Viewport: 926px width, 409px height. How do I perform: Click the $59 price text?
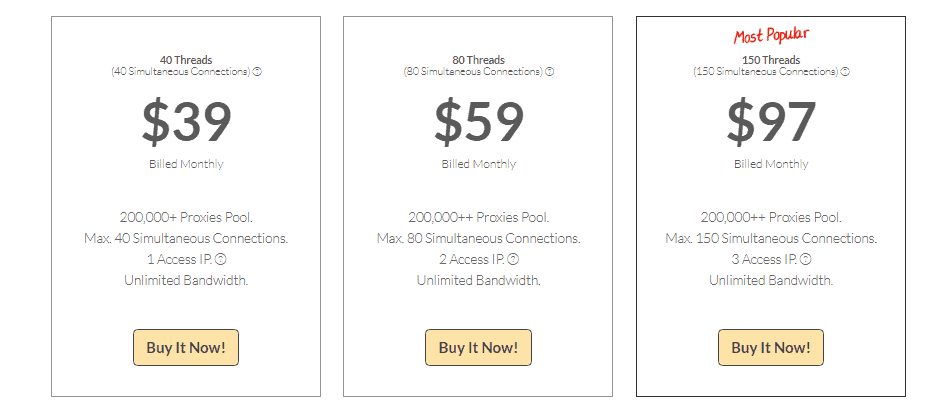coord(479,123)
